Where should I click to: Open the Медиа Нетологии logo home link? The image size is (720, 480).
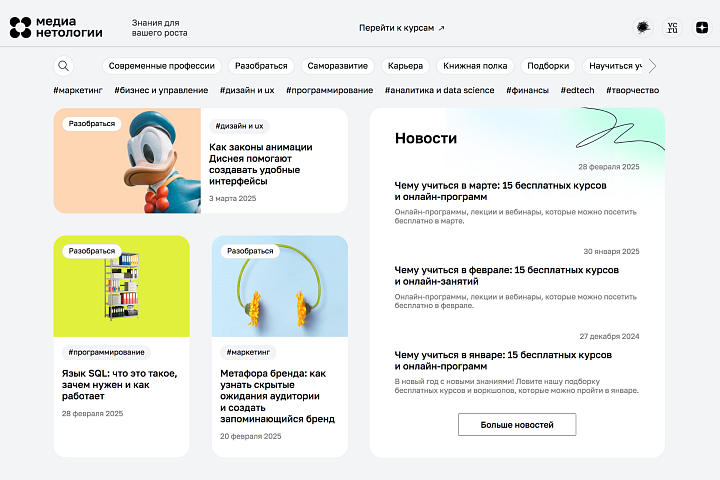point(56,28)
